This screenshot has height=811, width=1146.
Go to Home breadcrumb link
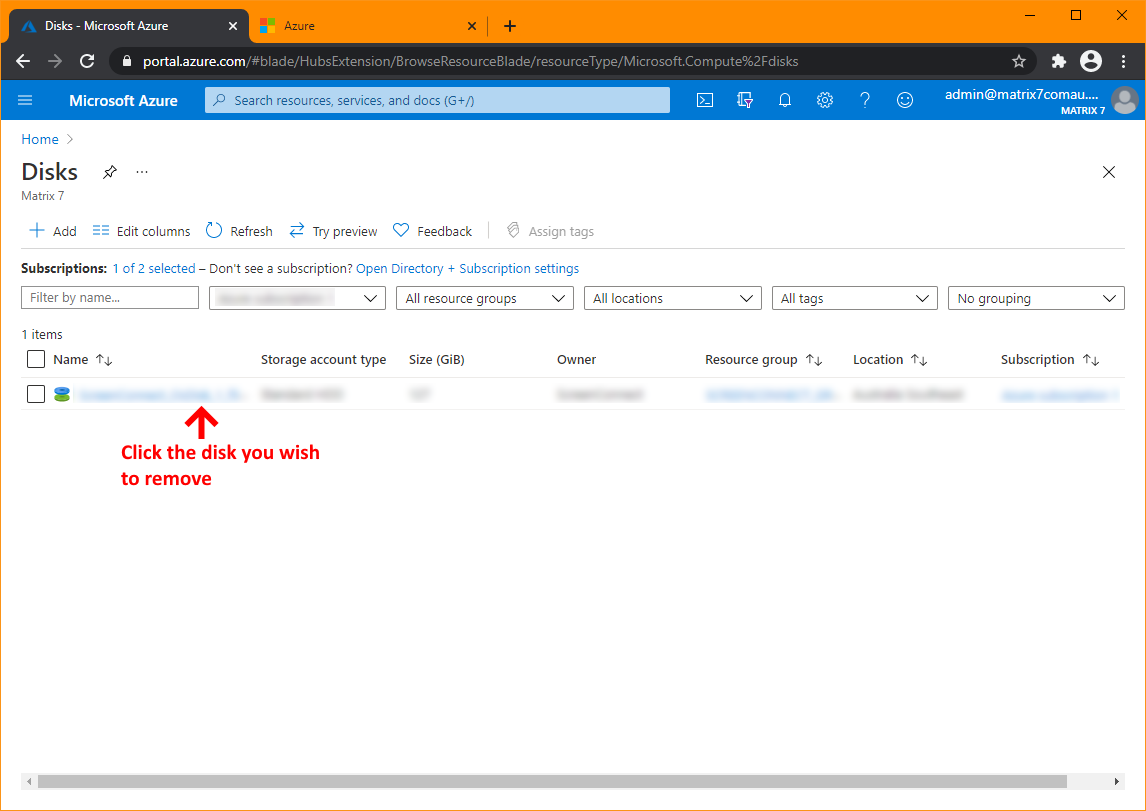click(39, 139)
